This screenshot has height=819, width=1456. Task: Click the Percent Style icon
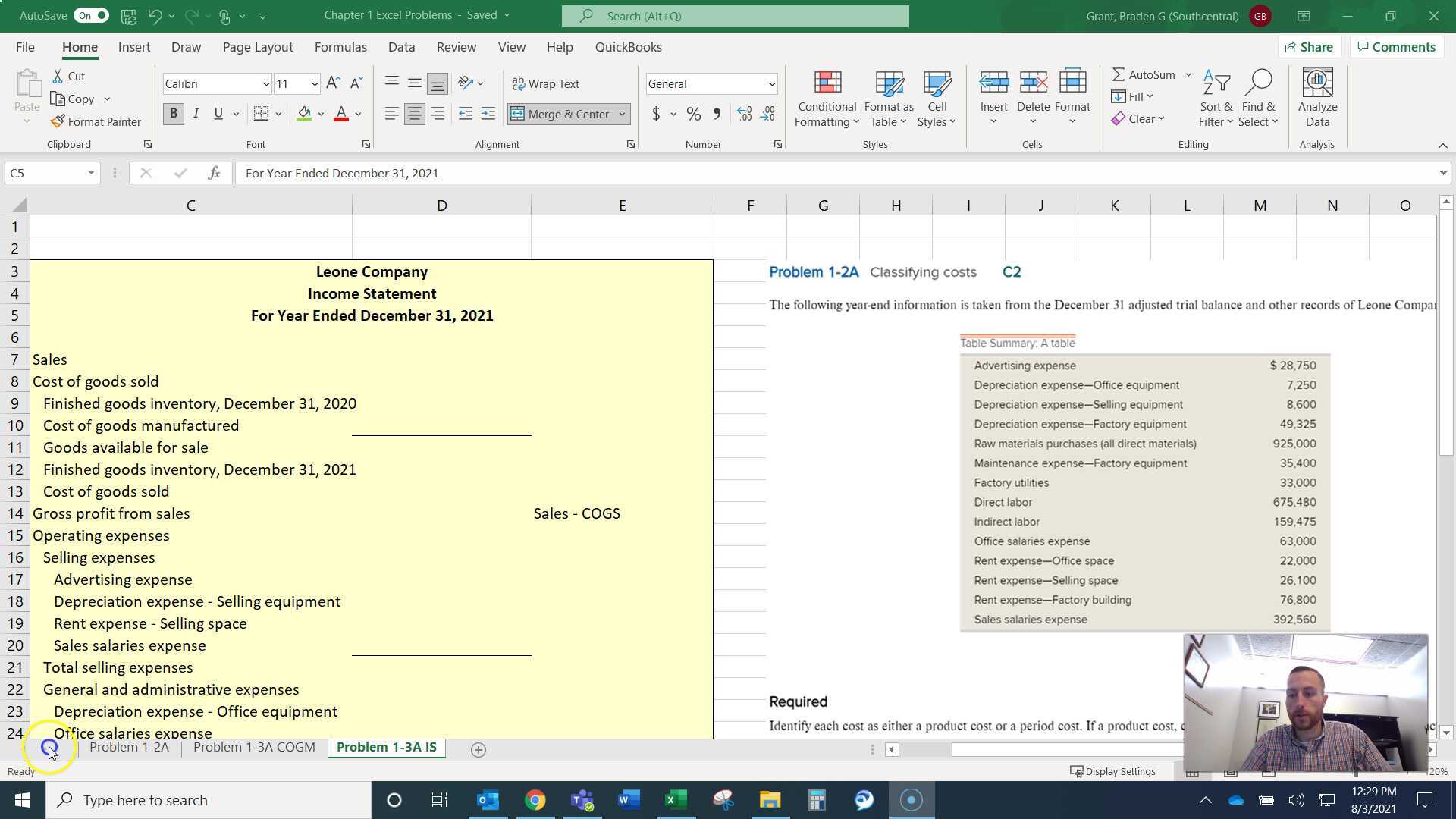(692, 113)
